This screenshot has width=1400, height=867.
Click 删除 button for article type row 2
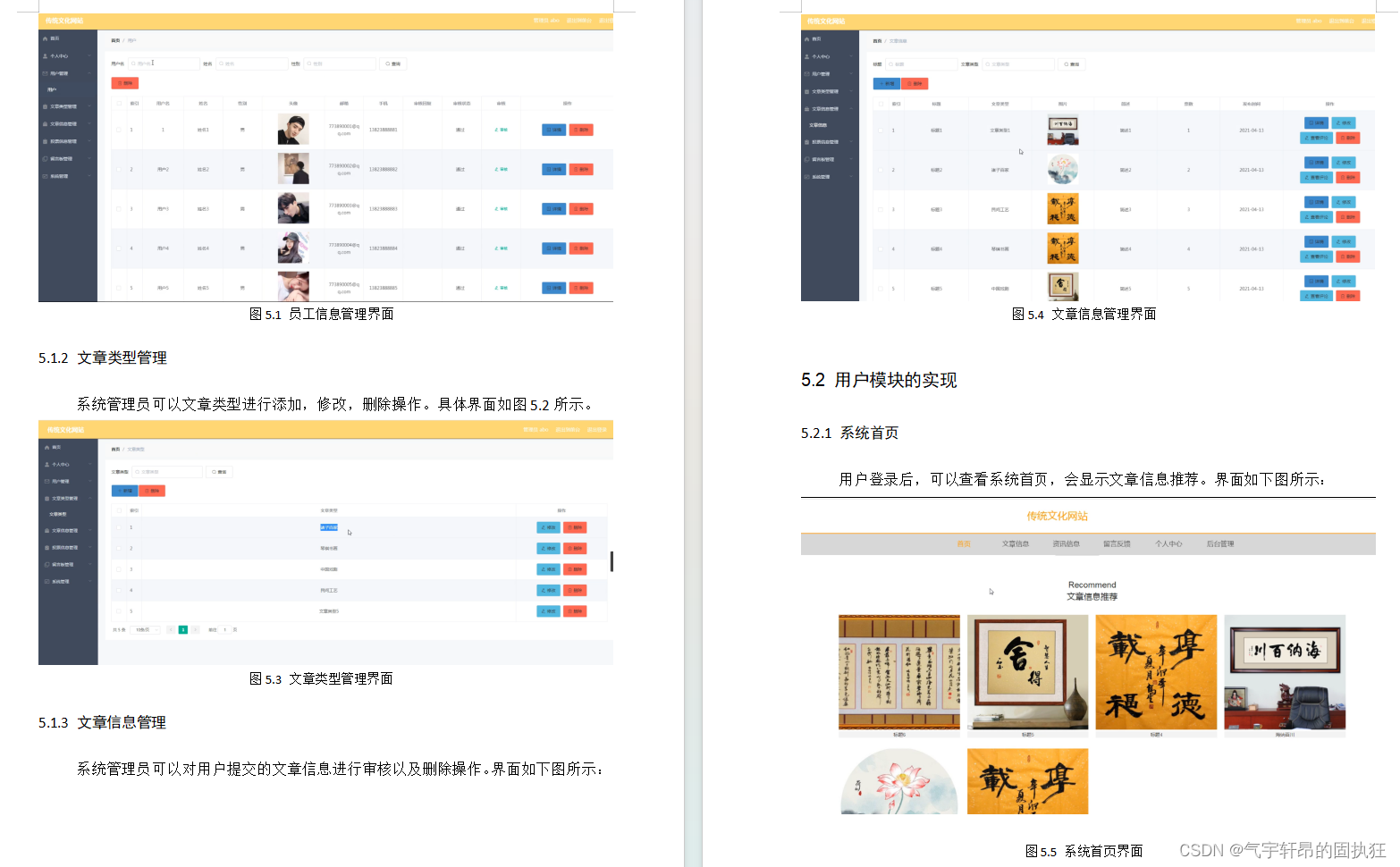[x=575, y=548]
